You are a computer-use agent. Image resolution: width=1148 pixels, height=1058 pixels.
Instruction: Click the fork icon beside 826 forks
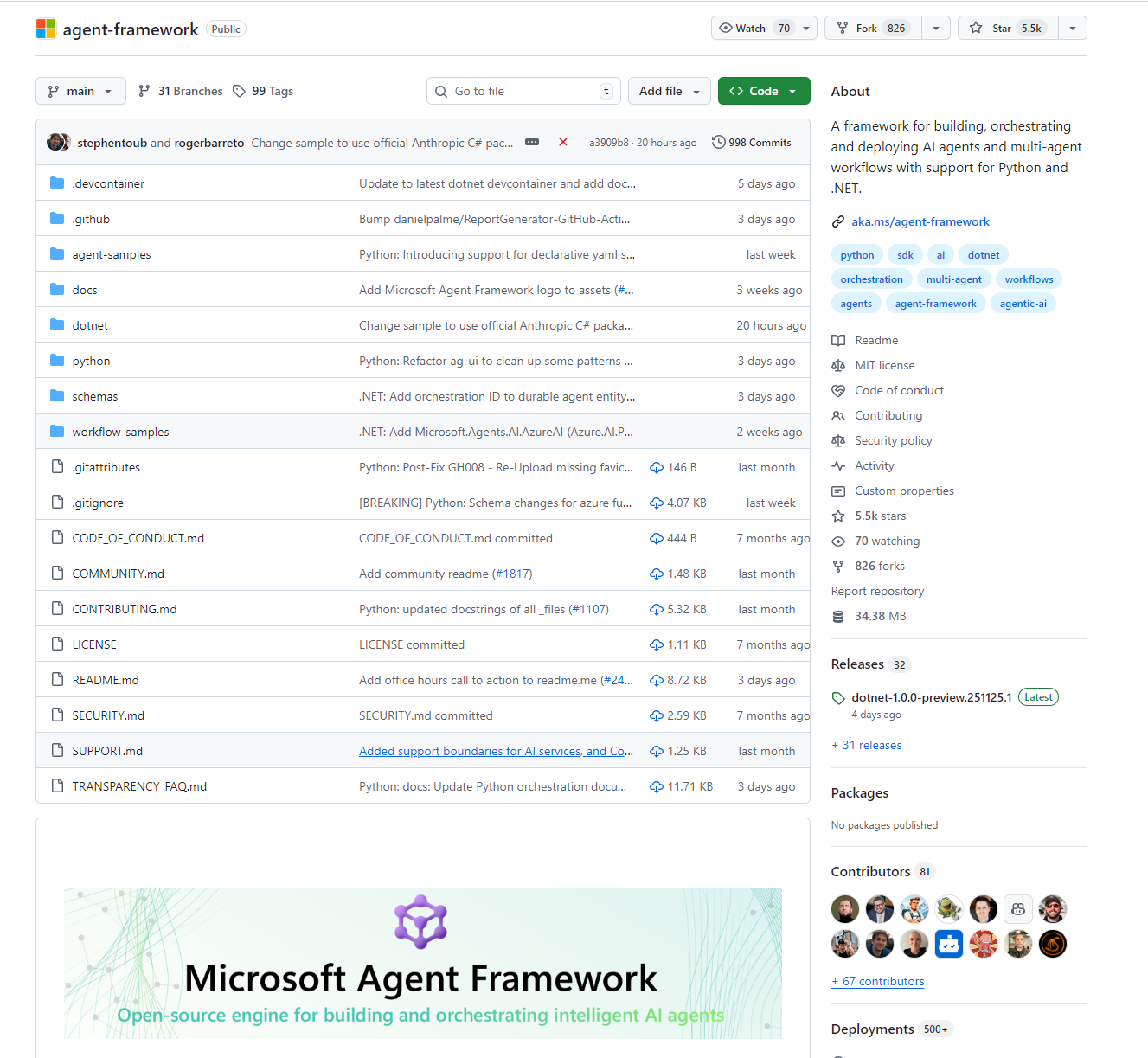coord(838,567)
